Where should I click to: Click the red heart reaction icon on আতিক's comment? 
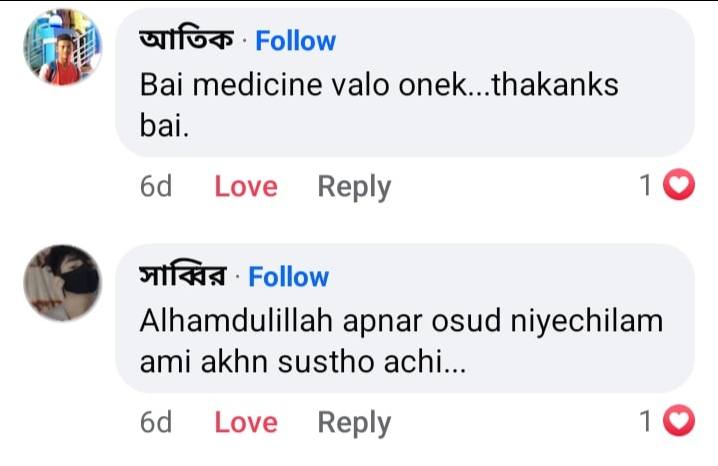pos(680,186)
